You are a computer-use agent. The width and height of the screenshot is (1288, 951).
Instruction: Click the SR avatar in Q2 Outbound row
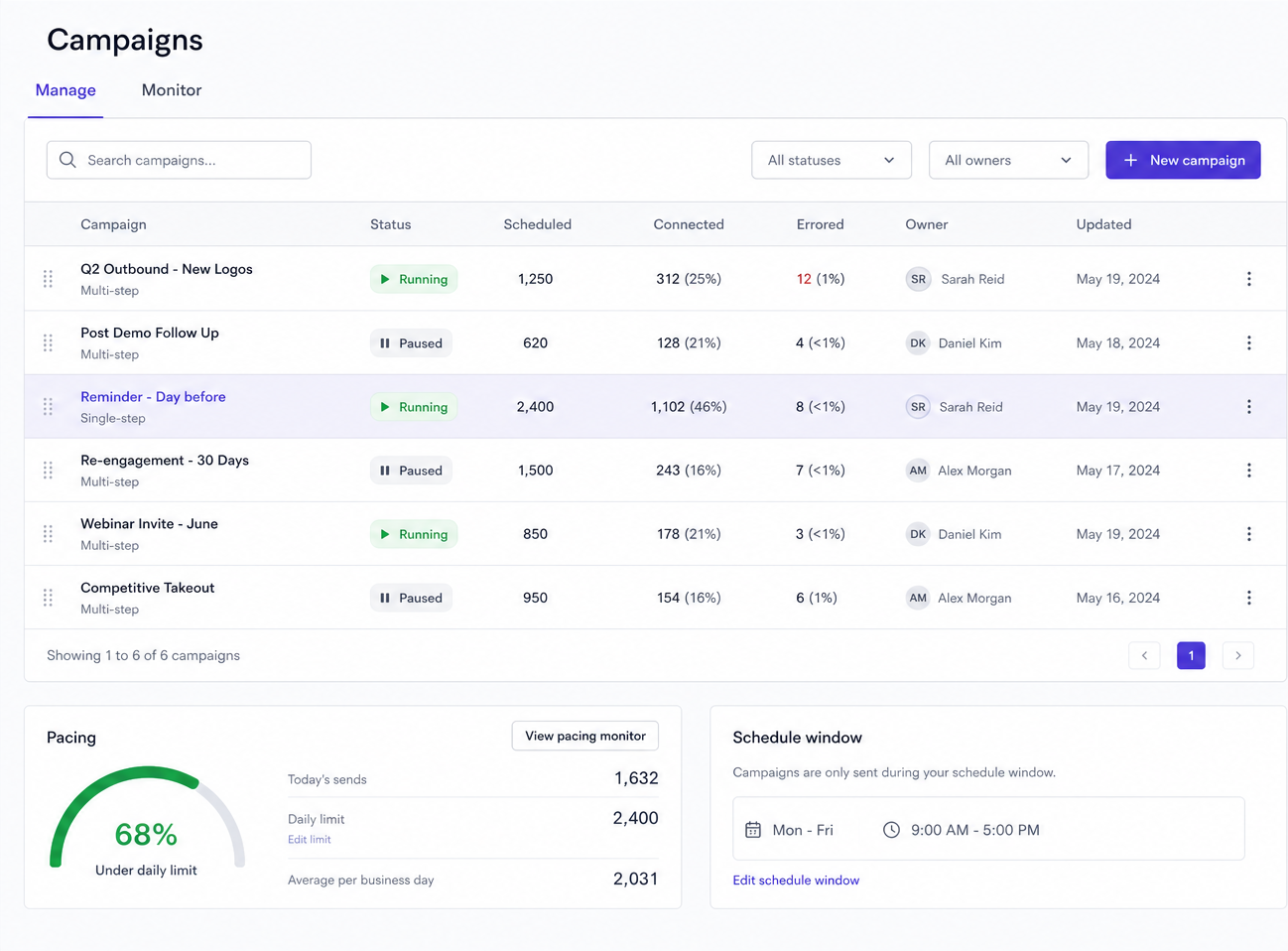click(x=918, y=279)
